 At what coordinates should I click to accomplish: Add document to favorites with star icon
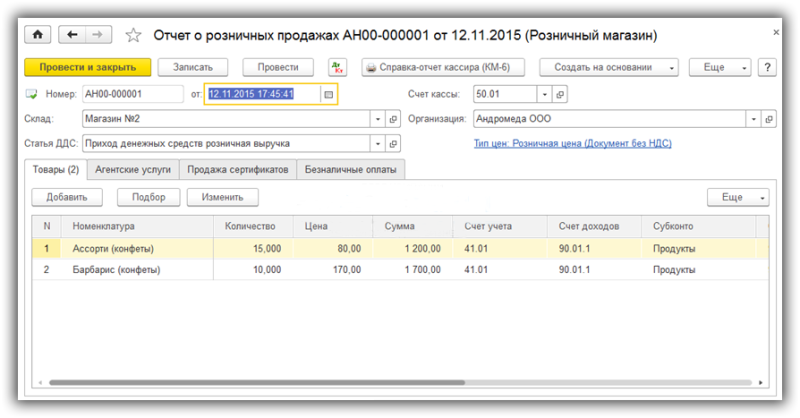(133, 35)
